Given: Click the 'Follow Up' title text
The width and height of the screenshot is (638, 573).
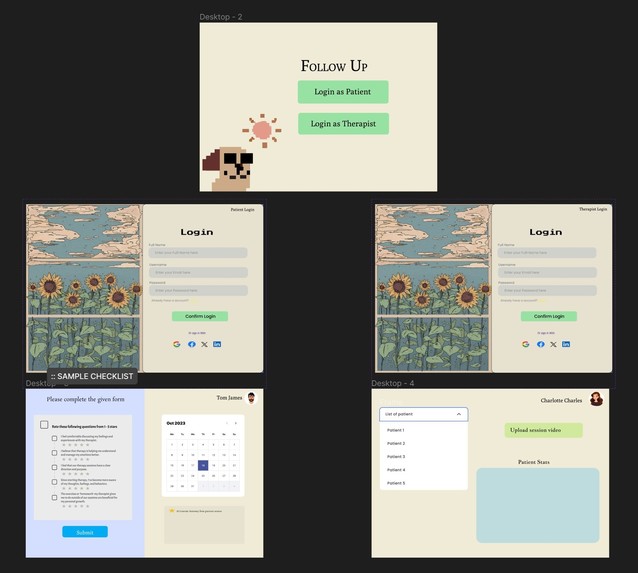Looking at the screenshot, I should click(x=334, y=66).
